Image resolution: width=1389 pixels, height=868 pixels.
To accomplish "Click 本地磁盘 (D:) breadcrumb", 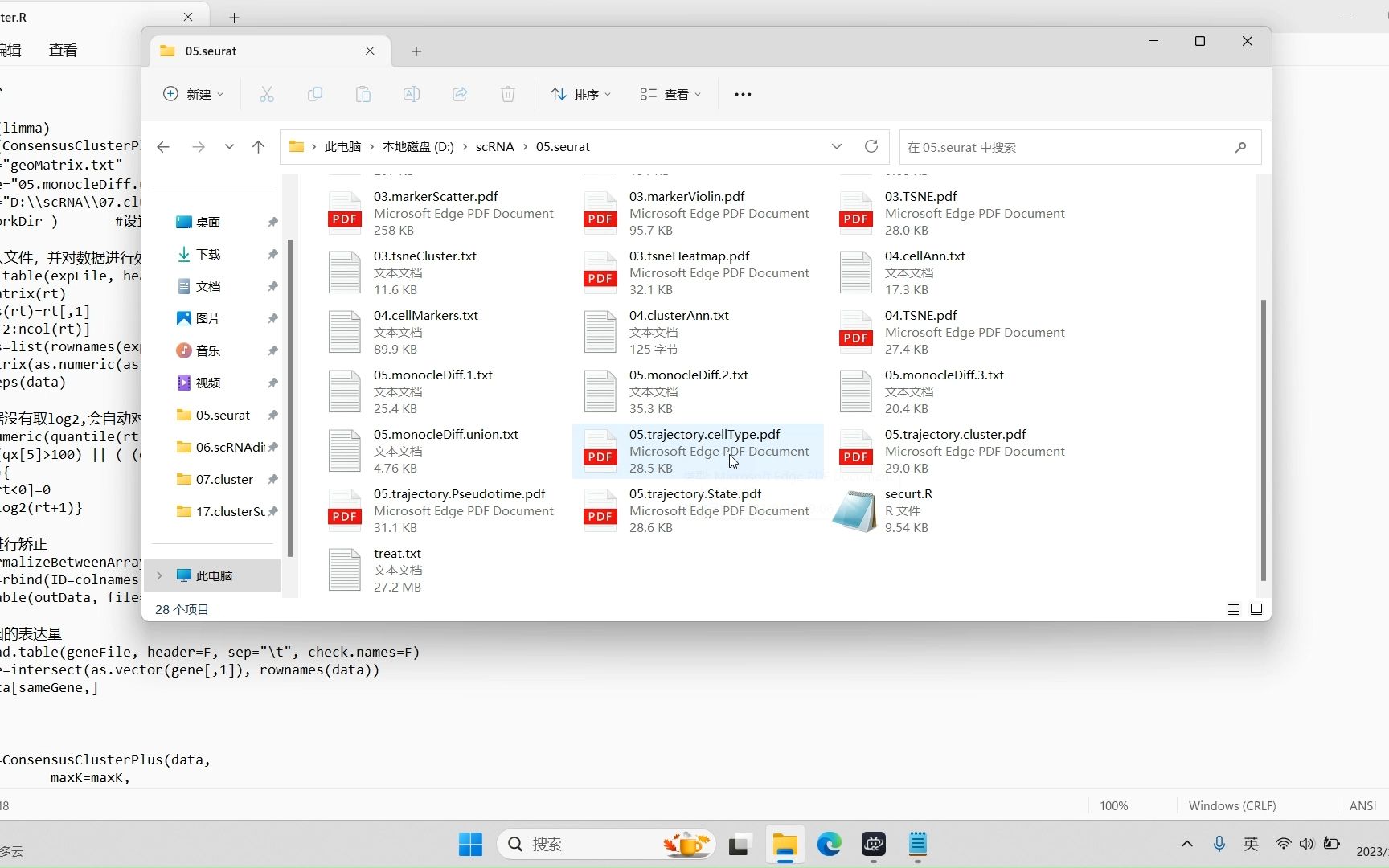I will pyautogui.click(x=418, y=147).
